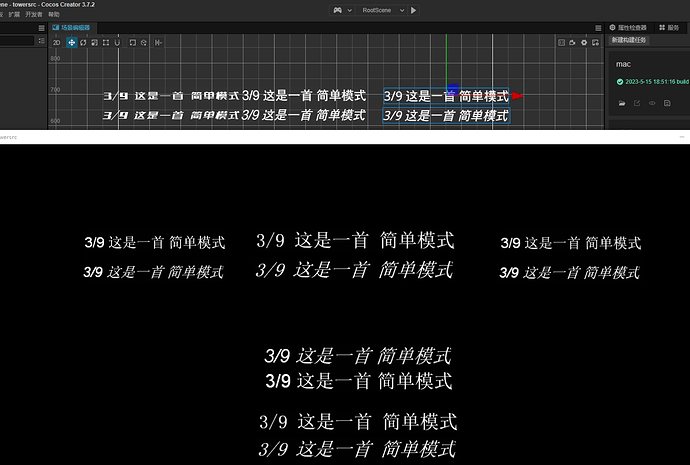Screen dimensions: 690x465
Task: Open the left panel hamburger menu
Action: (41, 28)
